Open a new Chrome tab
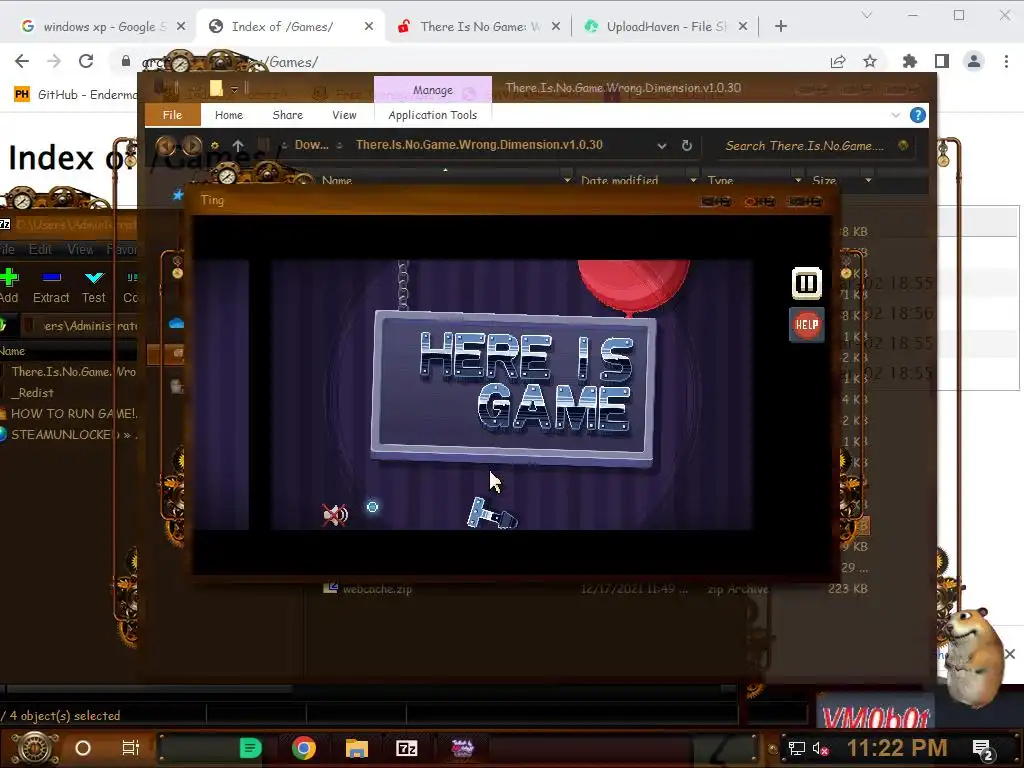 780,26
